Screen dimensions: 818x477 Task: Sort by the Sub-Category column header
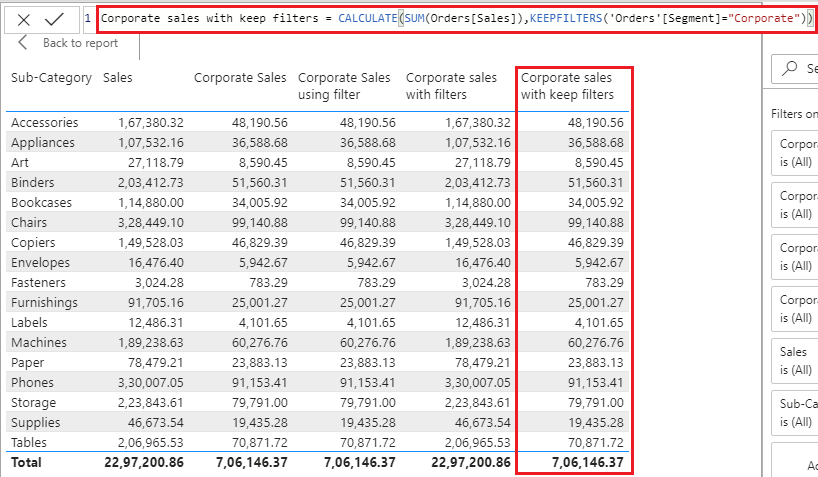51,78
